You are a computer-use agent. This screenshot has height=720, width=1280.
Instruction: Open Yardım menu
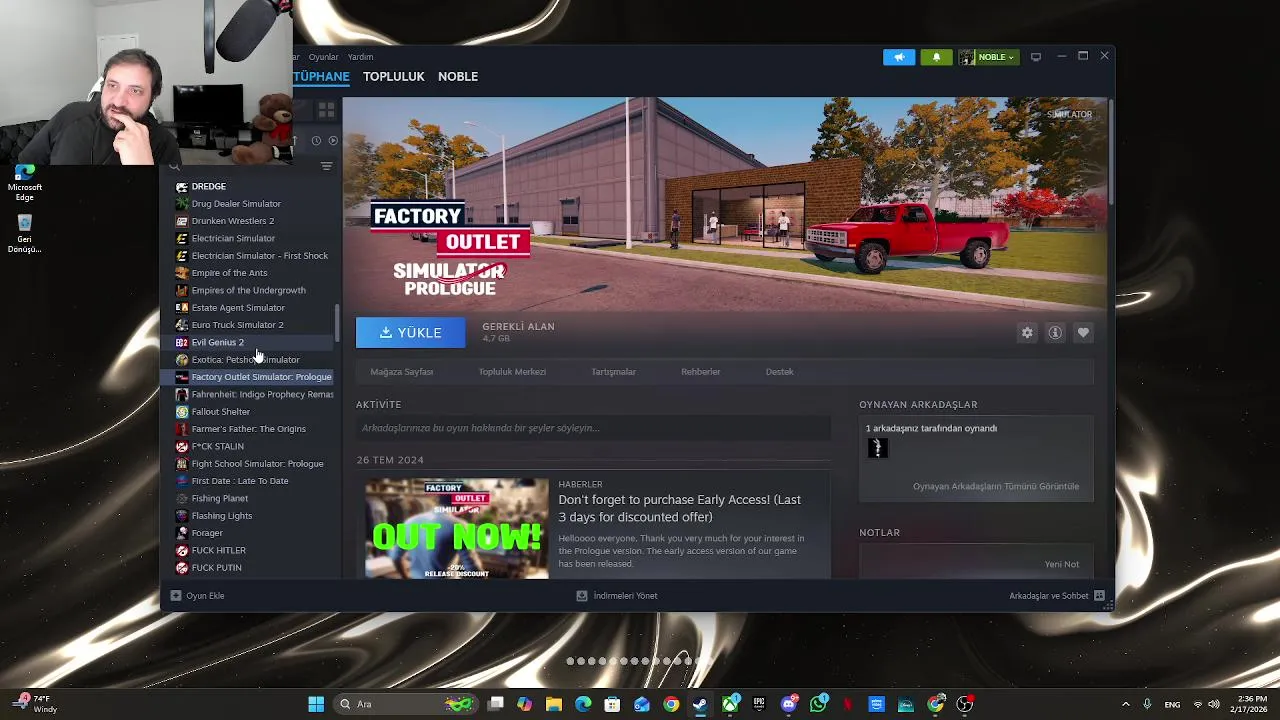[360, 57]
